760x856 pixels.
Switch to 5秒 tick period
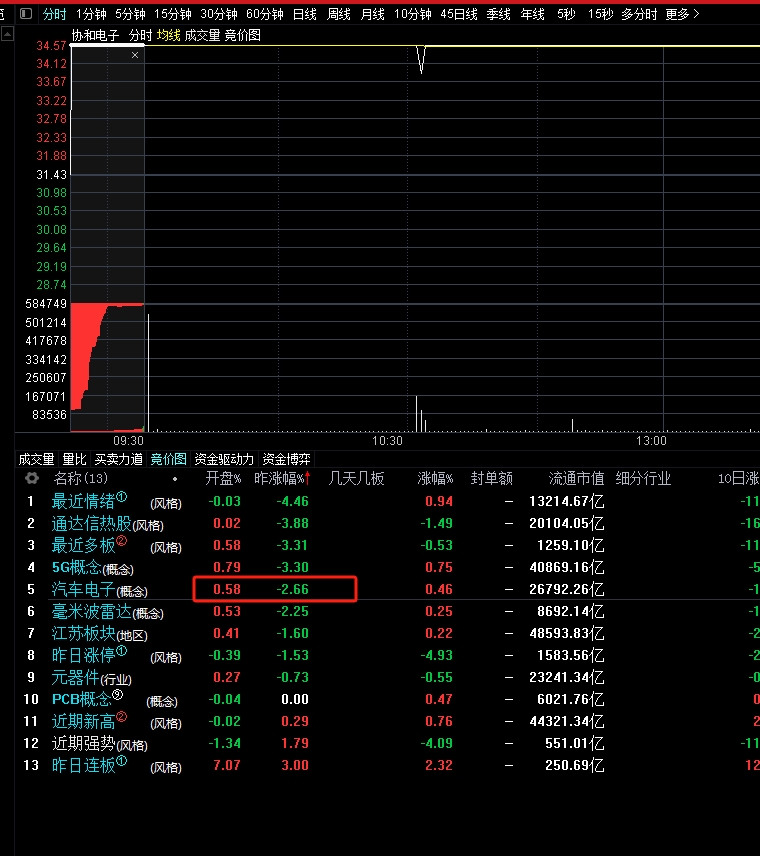click(566, 14)
